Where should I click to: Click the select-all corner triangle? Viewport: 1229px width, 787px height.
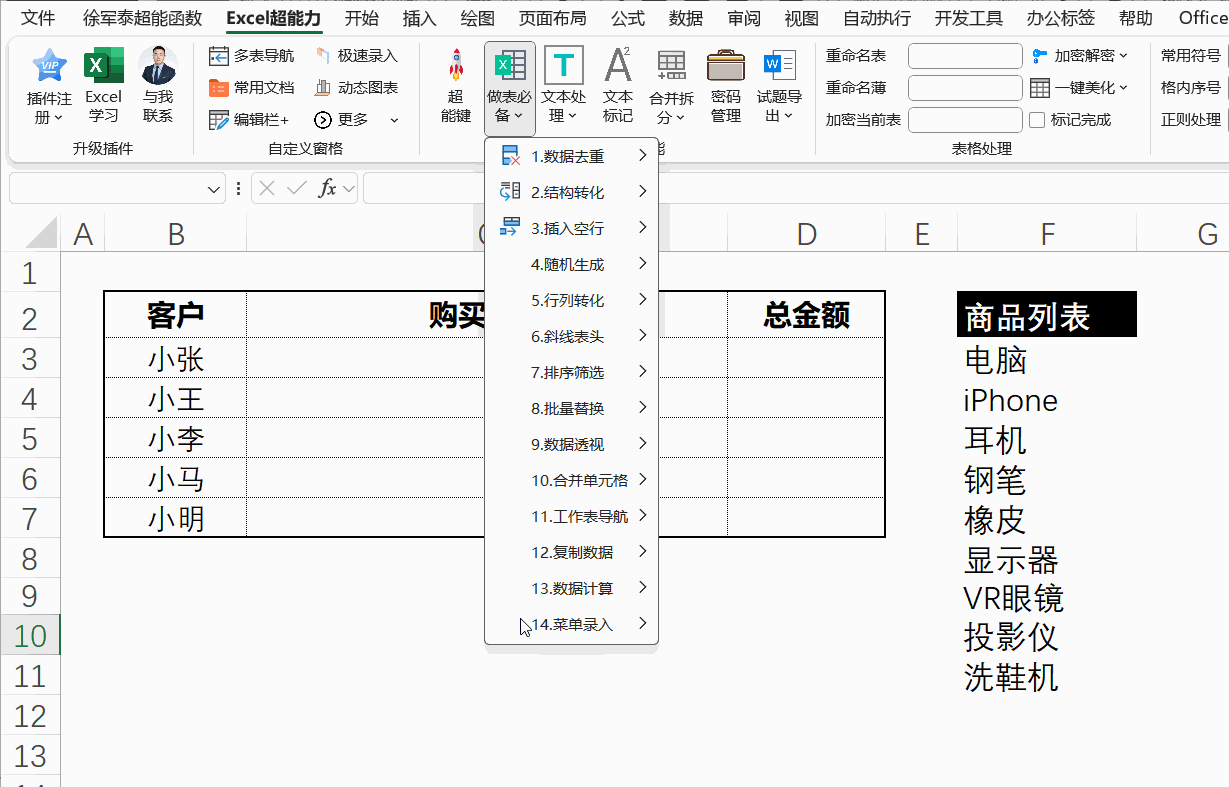[x=41, y=232]
